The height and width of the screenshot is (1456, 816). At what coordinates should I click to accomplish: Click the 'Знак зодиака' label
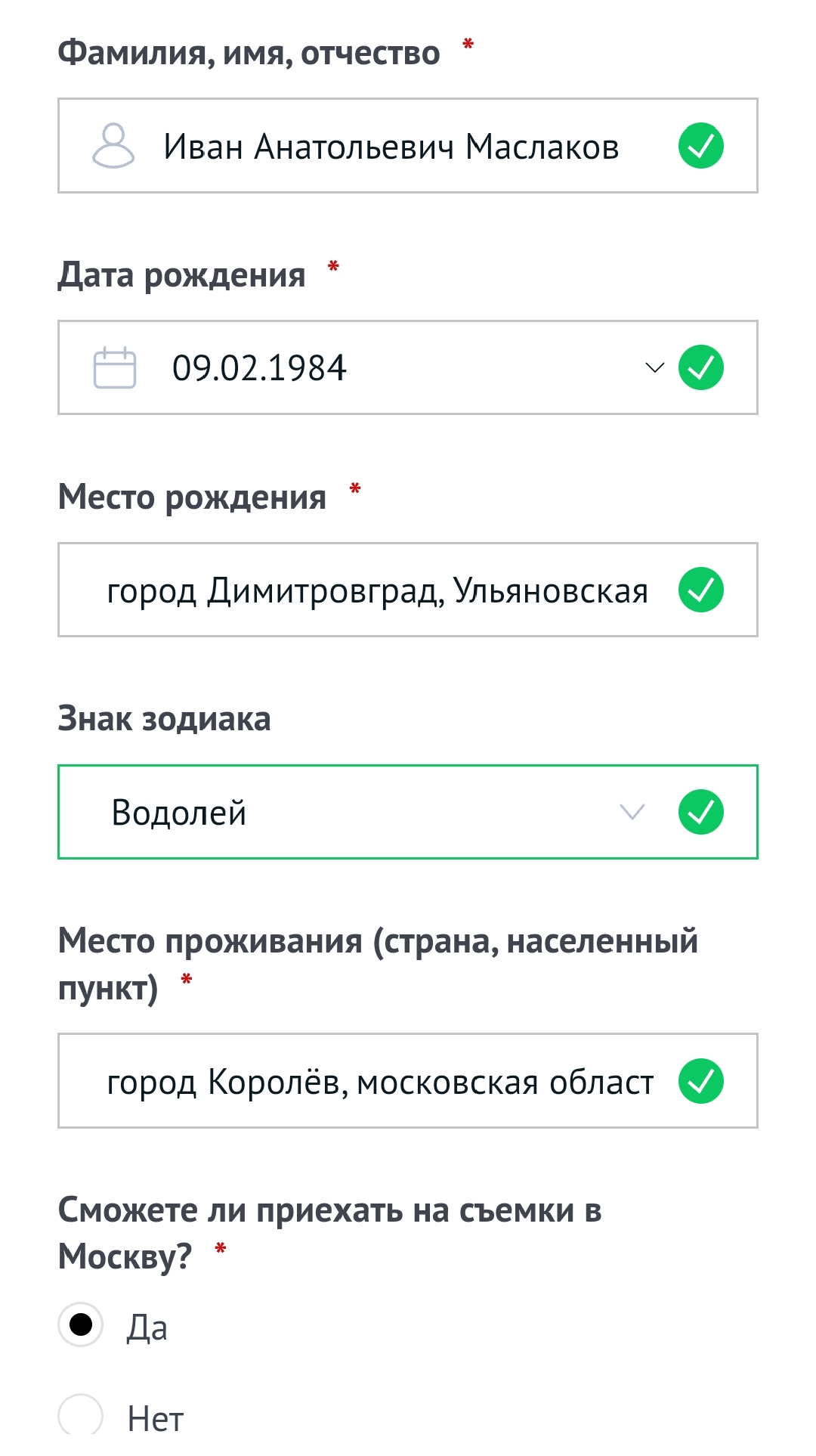pyautogui.click(x=165, y=719)
